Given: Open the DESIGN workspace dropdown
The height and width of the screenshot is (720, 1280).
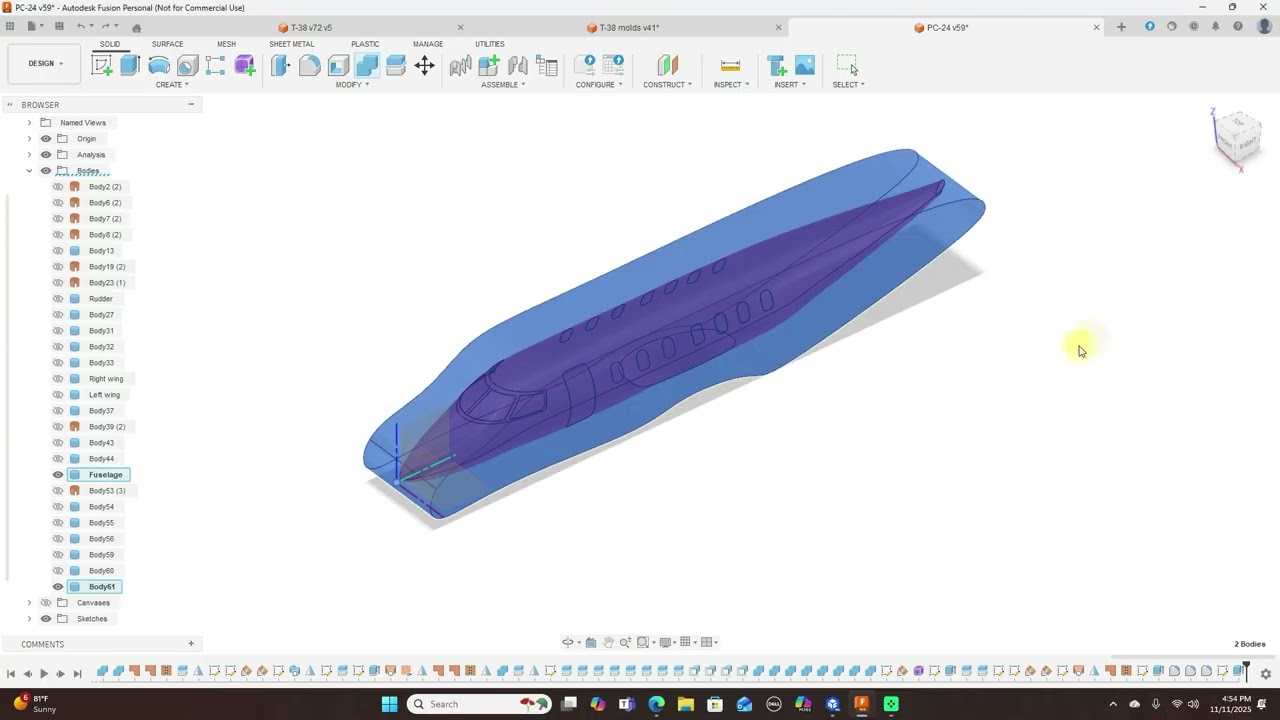Looking at the screenshot, I should [x=45, y=64].
